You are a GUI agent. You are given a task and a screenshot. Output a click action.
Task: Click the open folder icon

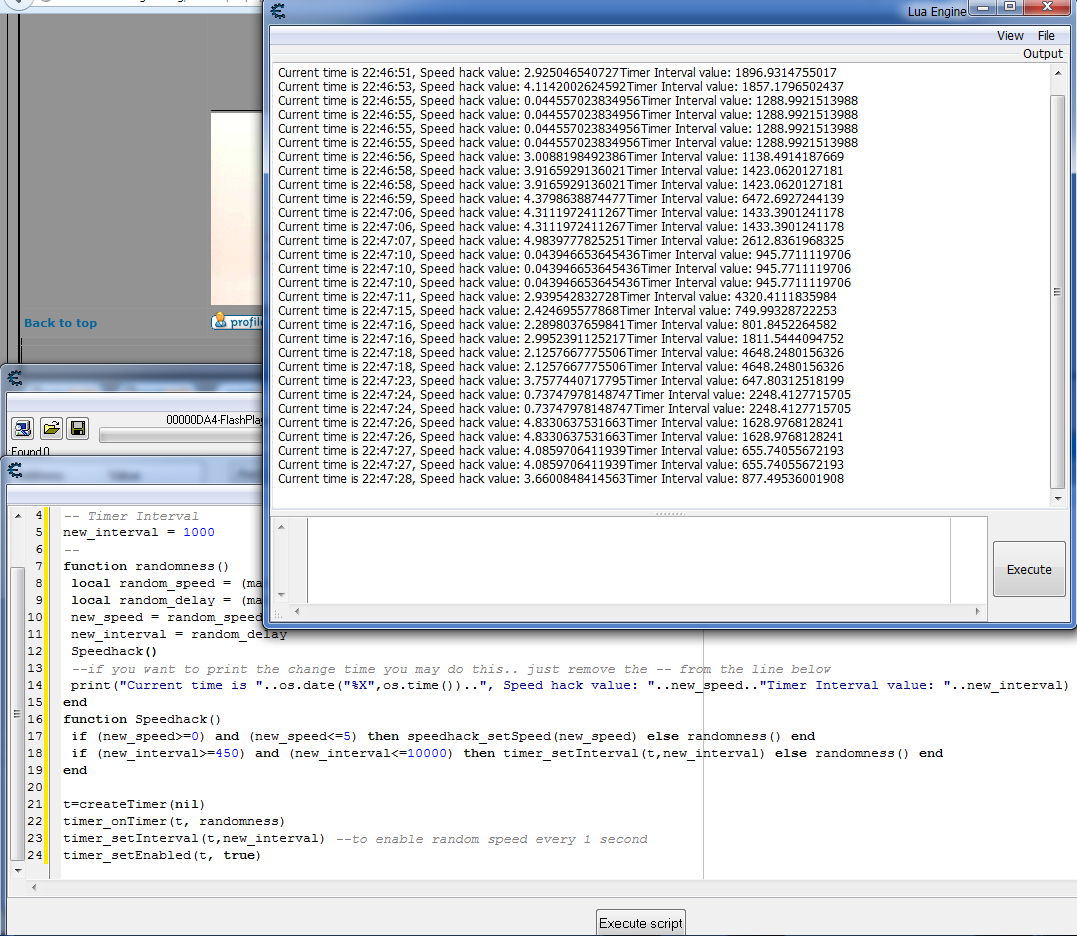coord(50,429)
